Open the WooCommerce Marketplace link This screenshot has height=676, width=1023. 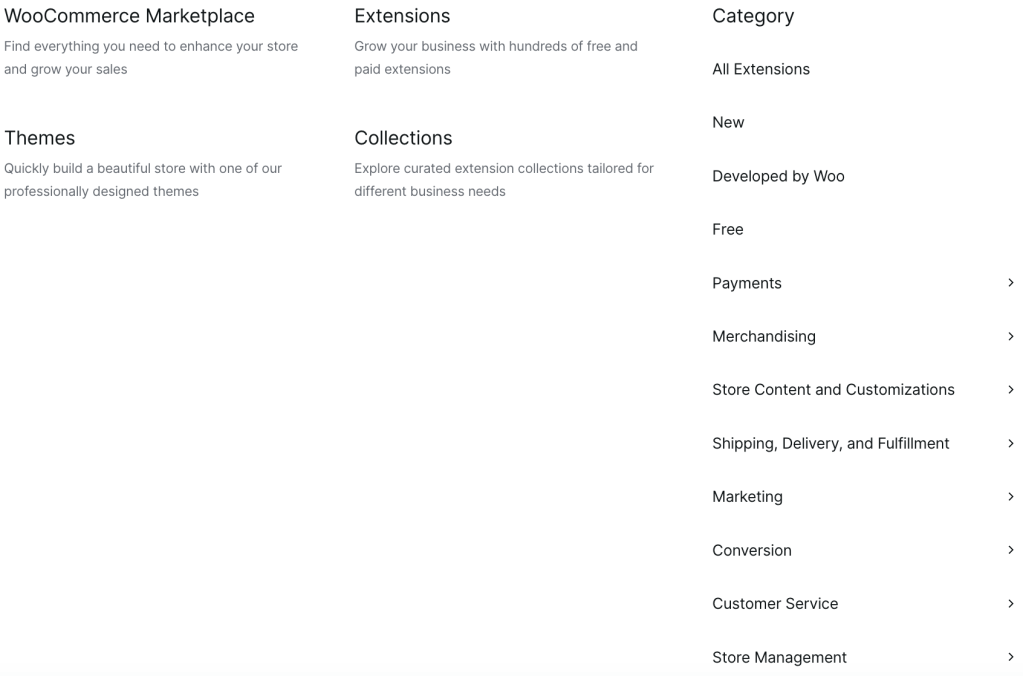point(129,16)
